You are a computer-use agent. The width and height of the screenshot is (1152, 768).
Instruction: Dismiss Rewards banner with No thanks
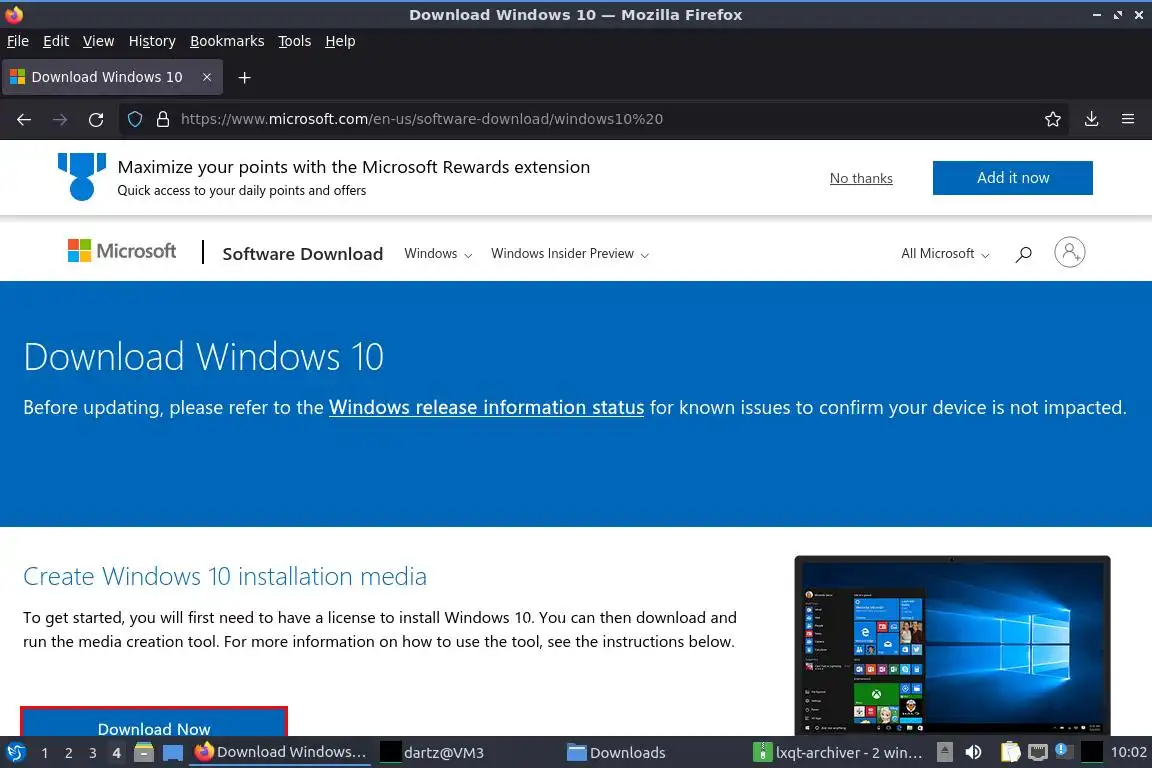point(861,179)
